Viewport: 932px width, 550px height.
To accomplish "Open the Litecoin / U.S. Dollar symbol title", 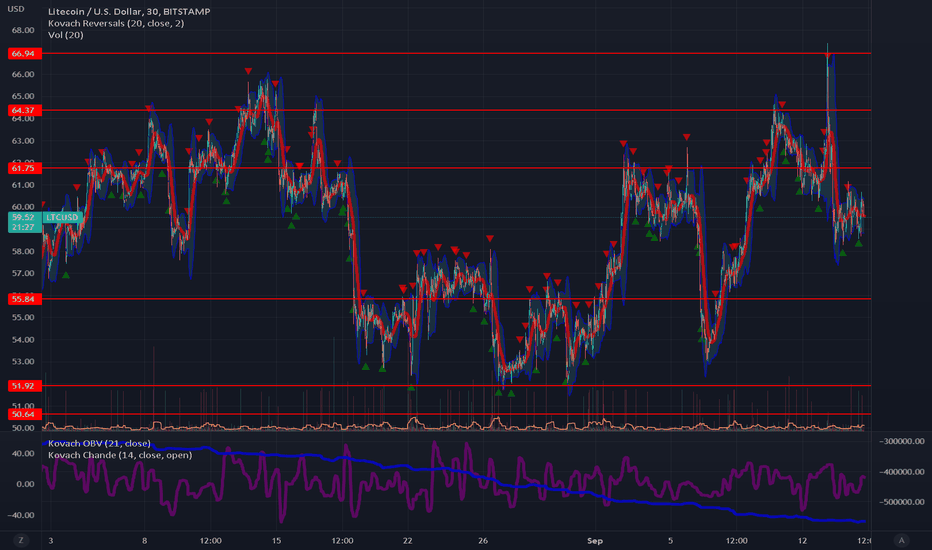I will tap(129, 11).
